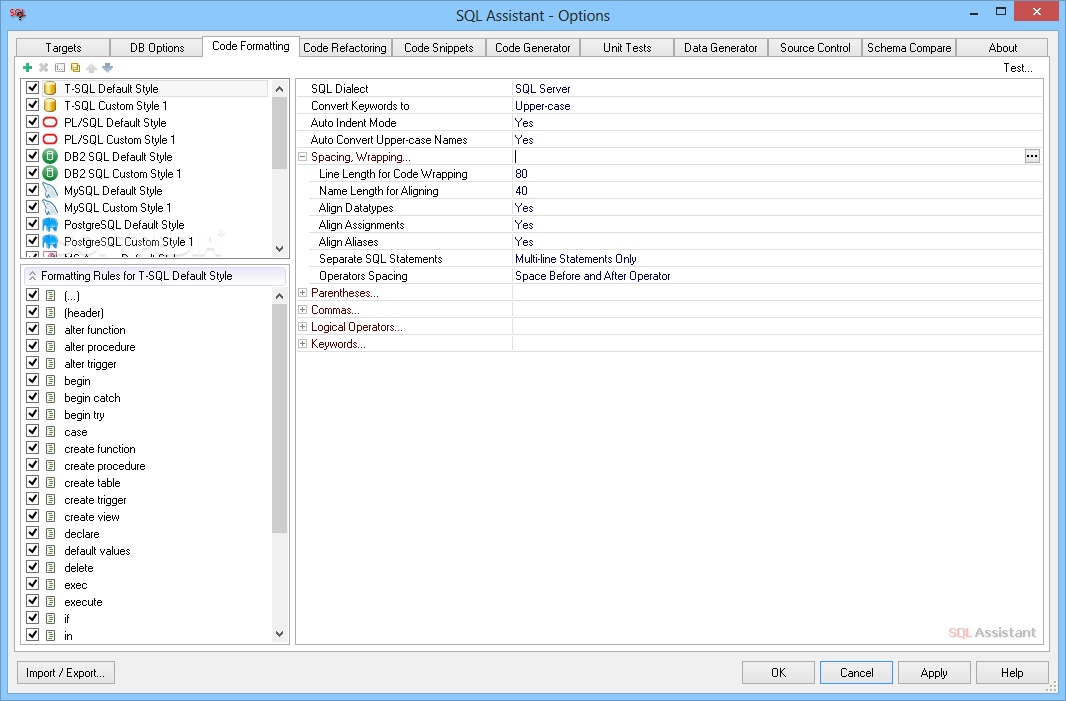
Task: Click the DB2 SQL Default Style green icon
Action: pos(50,156)
